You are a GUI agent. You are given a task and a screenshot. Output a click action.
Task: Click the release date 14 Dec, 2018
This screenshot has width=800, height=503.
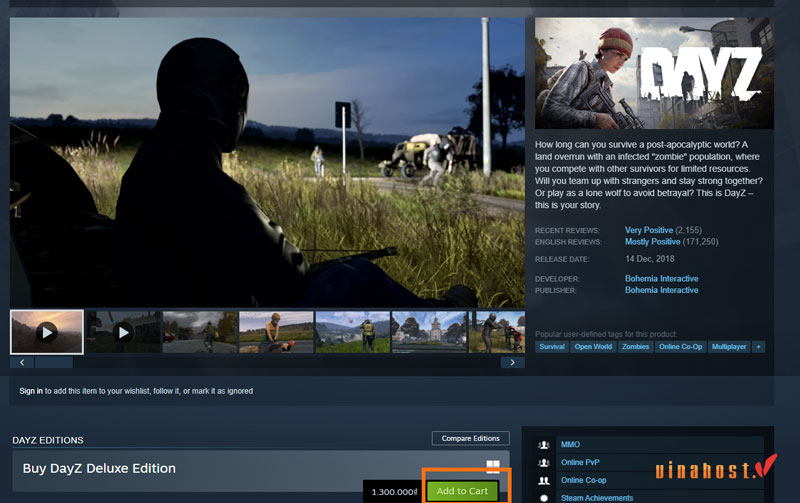[x=649, y=259]
